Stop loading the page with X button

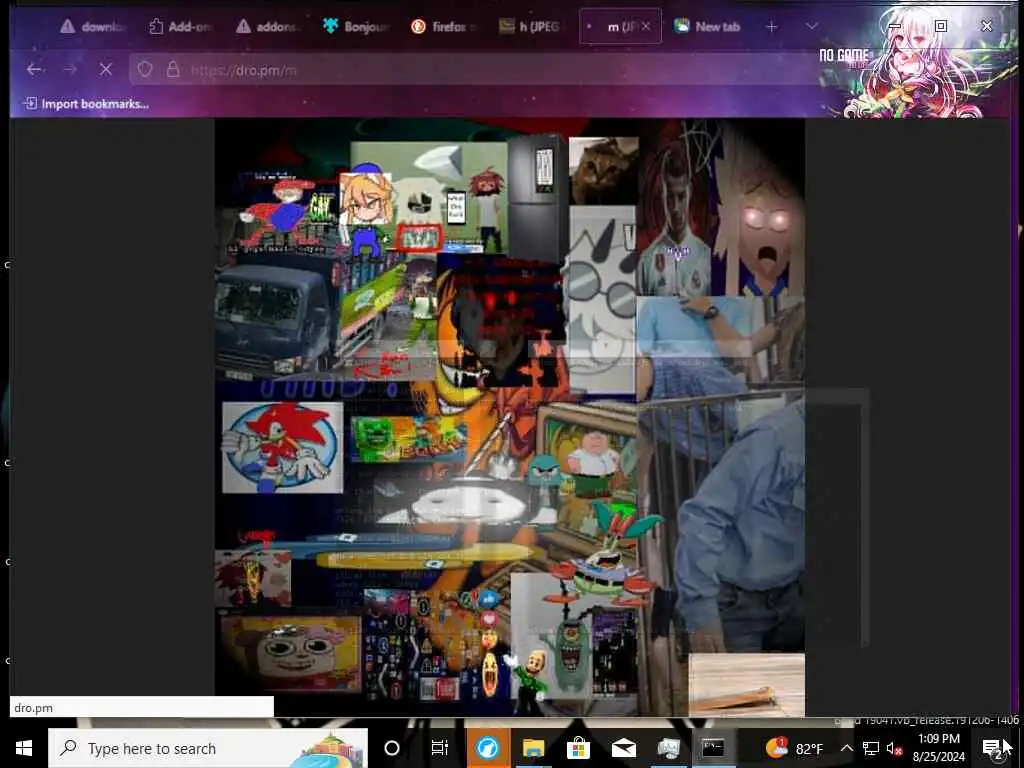click(x=106, y=69)
